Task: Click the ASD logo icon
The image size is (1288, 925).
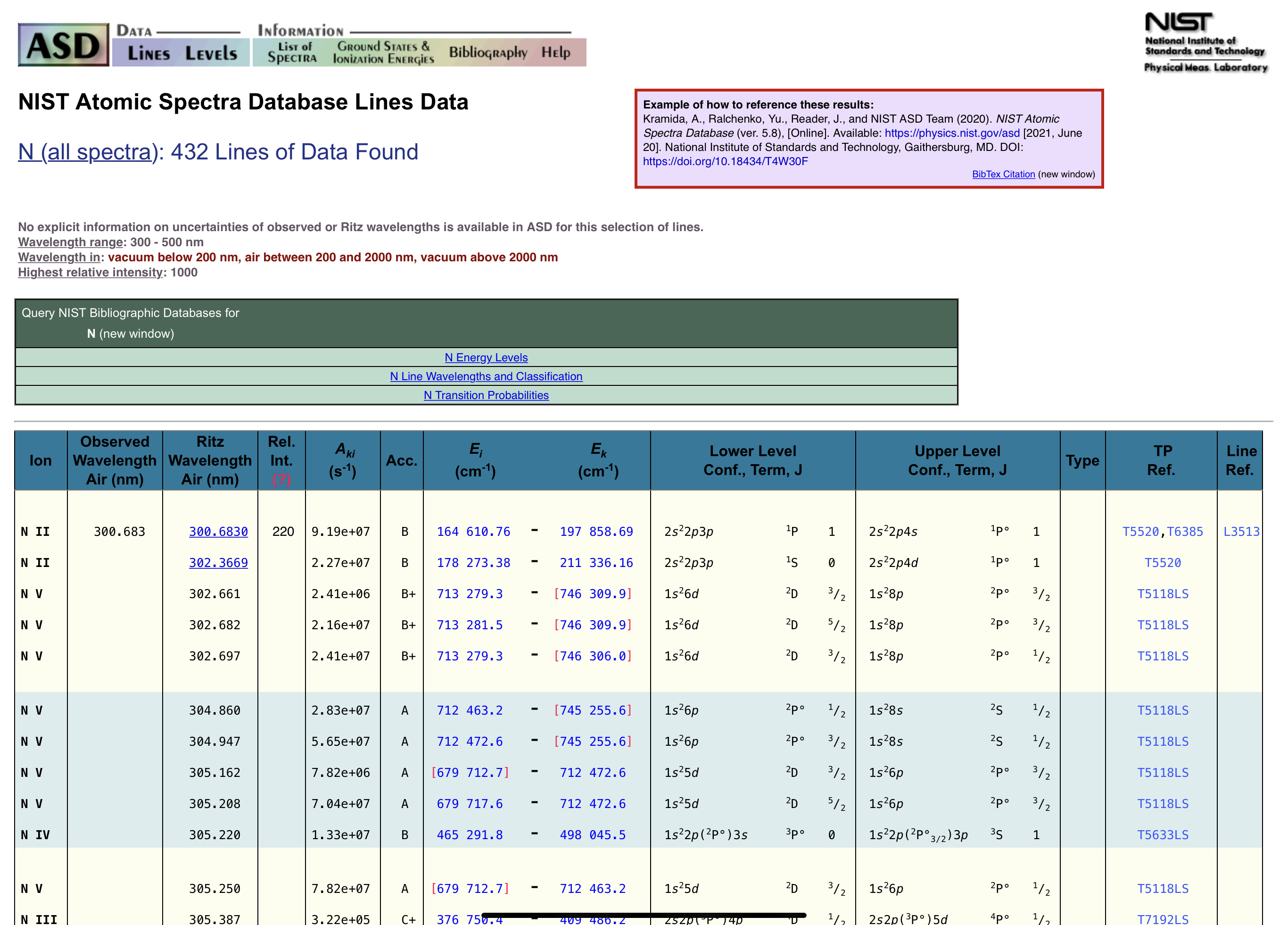Action: (63, 45)
